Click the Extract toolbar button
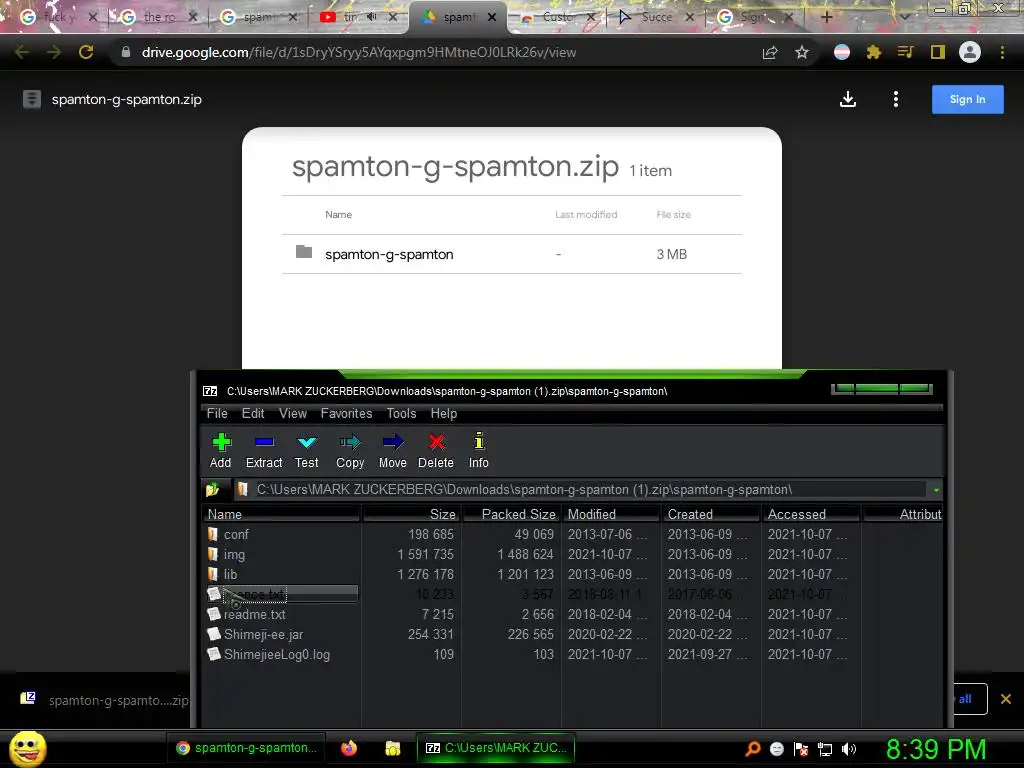The image size is (1024, 768). (264, 451)
